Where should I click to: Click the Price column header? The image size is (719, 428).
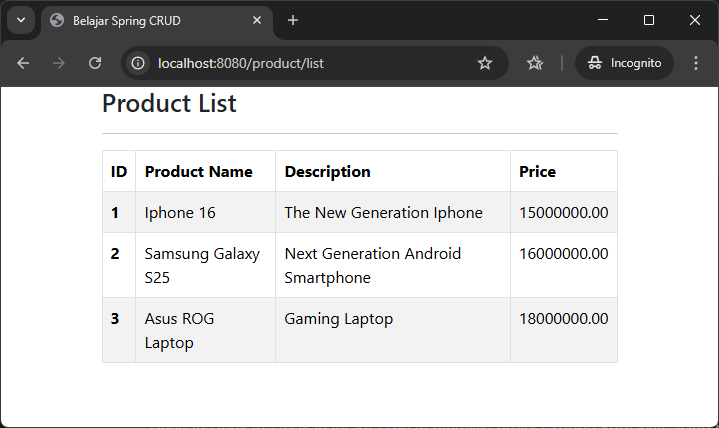click(537, 171)
